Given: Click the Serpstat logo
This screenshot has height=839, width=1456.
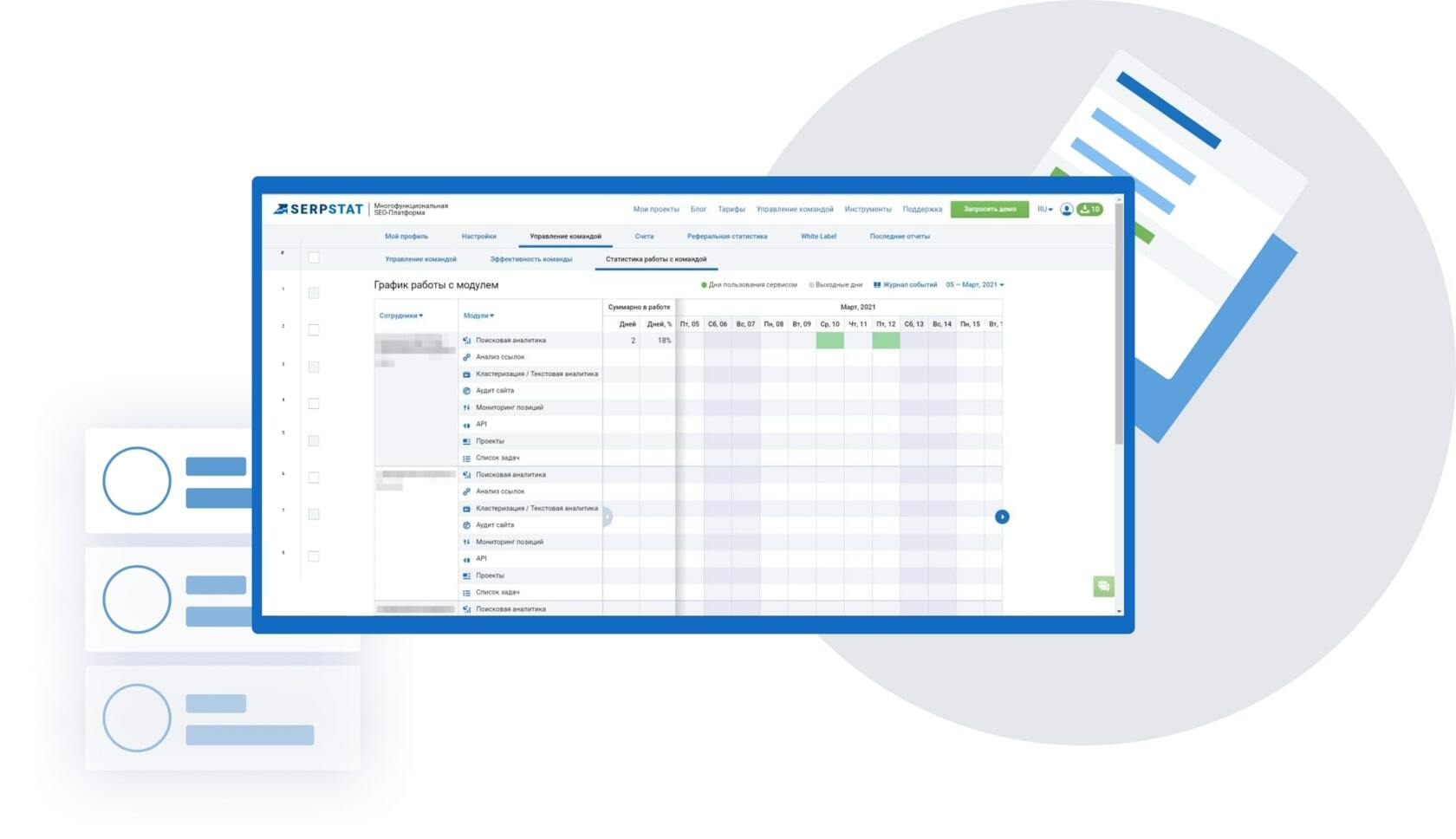Looking at the screenshot, I should (x=318, y=209).
